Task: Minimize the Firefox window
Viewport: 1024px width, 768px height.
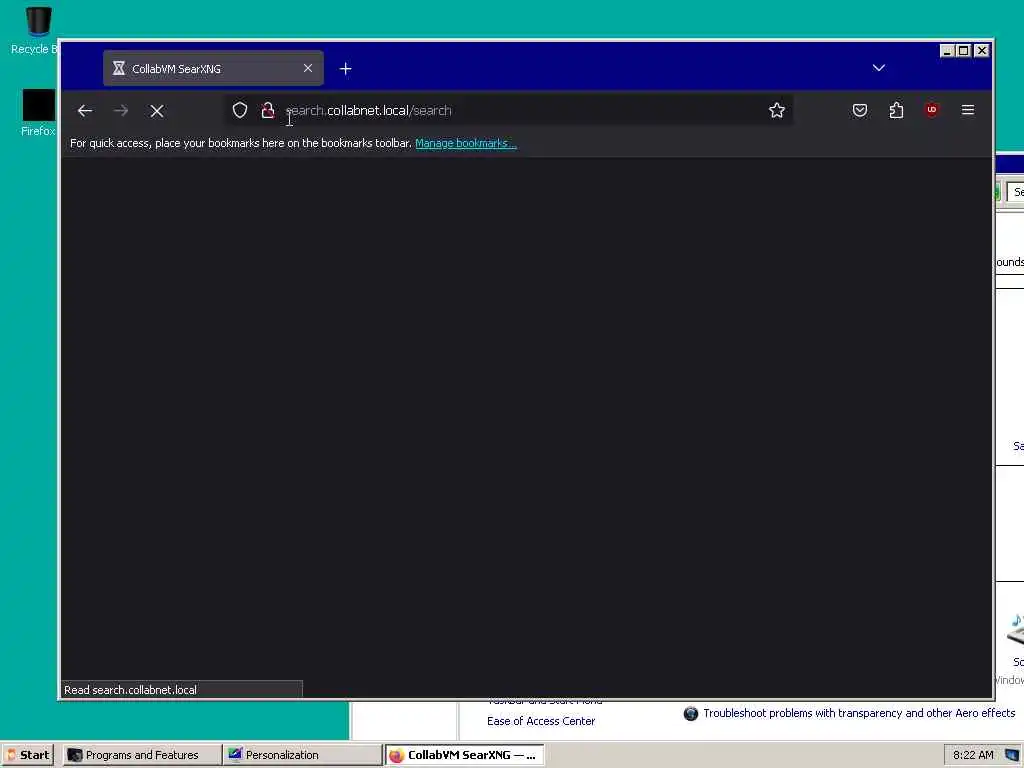Action: 947,50
